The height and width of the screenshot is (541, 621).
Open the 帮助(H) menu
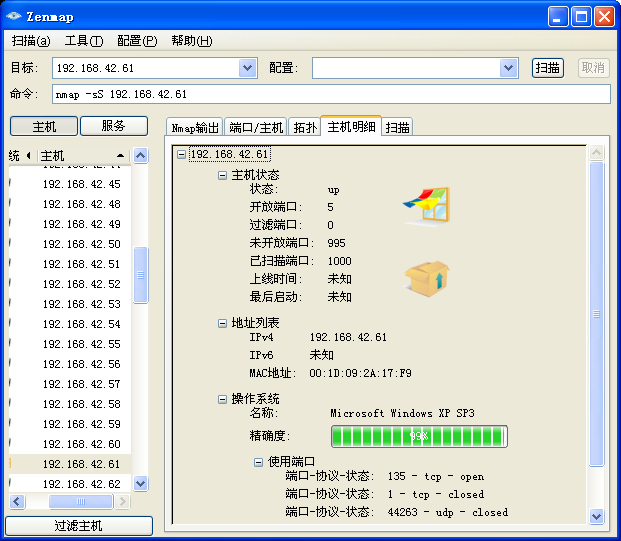[192, 41]
